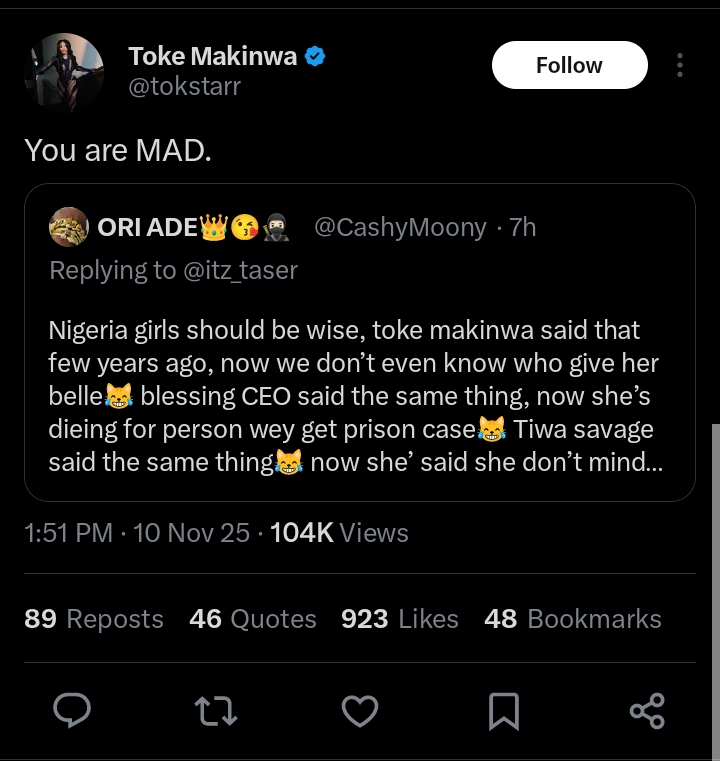Open the quoted tweet text body
This screenshot has width=720, height=761.
[x=350, y=396]
